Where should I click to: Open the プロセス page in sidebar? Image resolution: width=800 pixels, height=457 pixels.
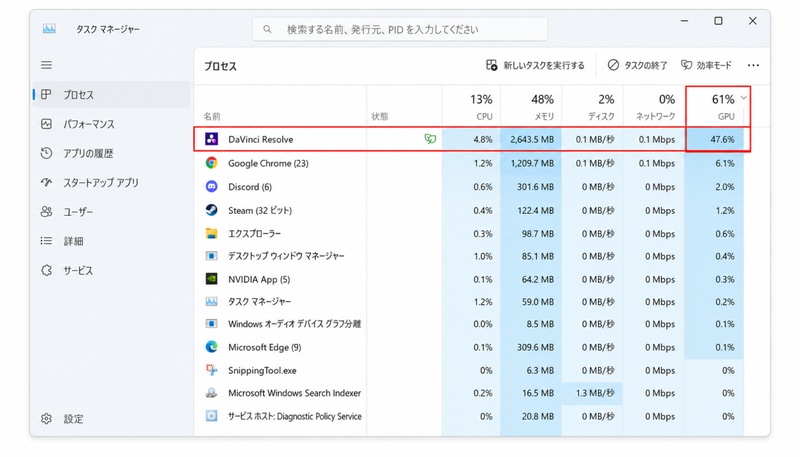pyautogui.click(x=111, y=94)
